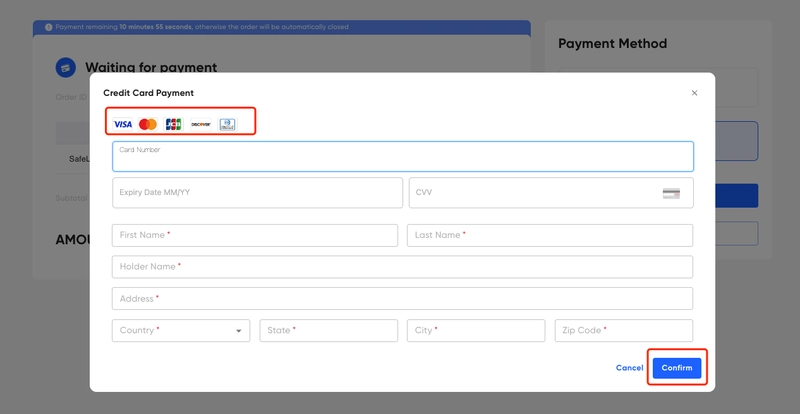
Task: Select the Last Name field
Action: 550,235
